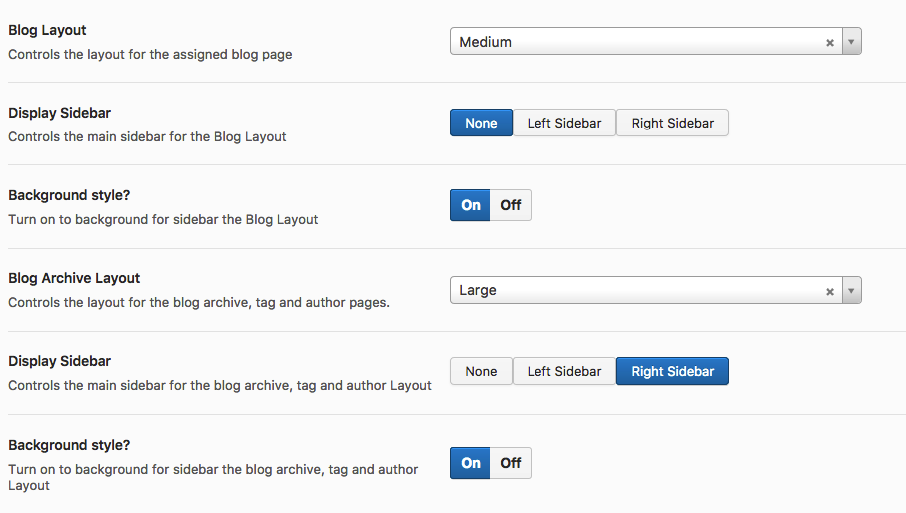
Task: Click the blog archive Background style heading
Action: pos(69,445)
